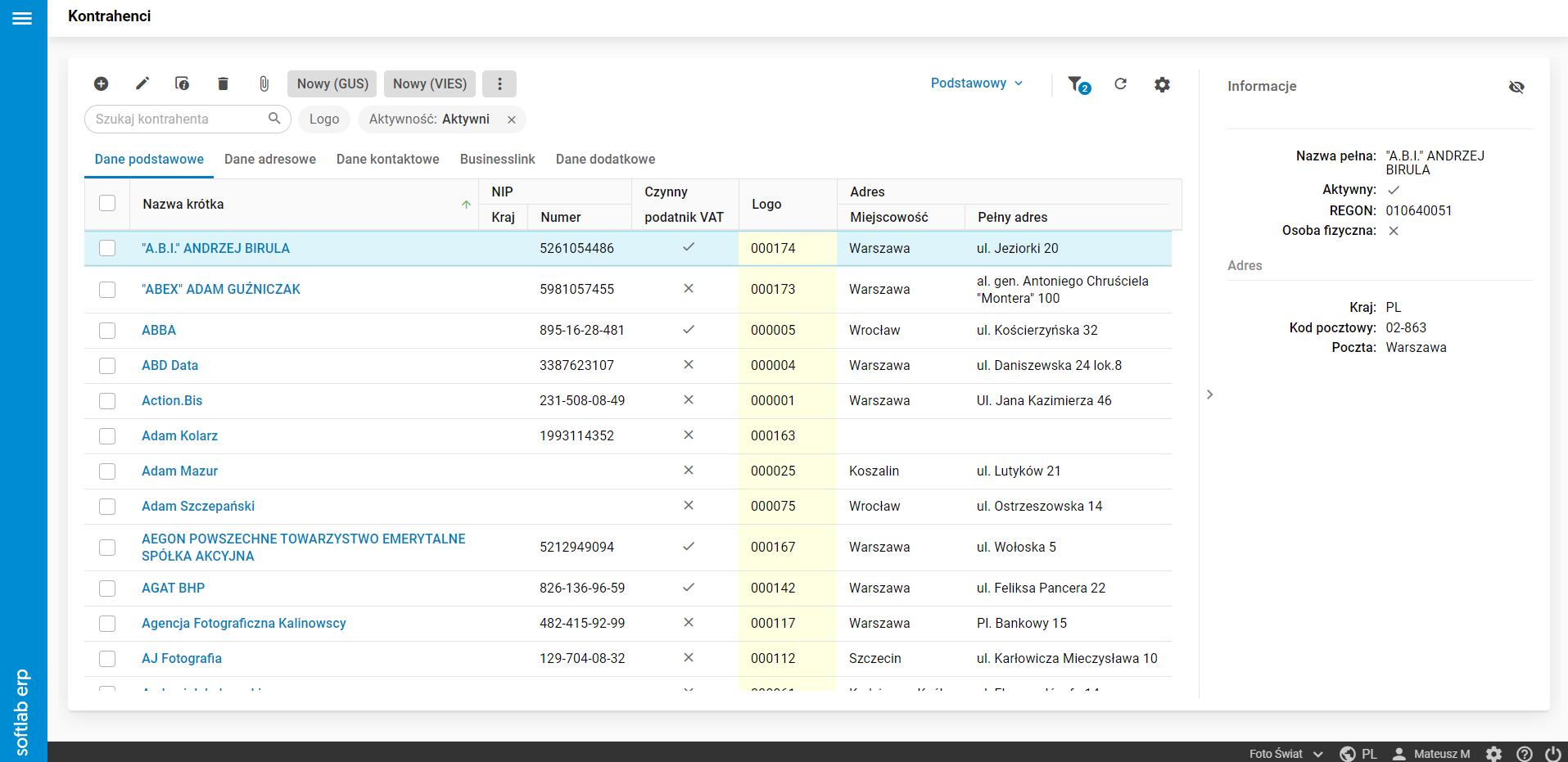Check the ABBA row checkbox
Screen dimensions: 1568x762
pos(107,331)
